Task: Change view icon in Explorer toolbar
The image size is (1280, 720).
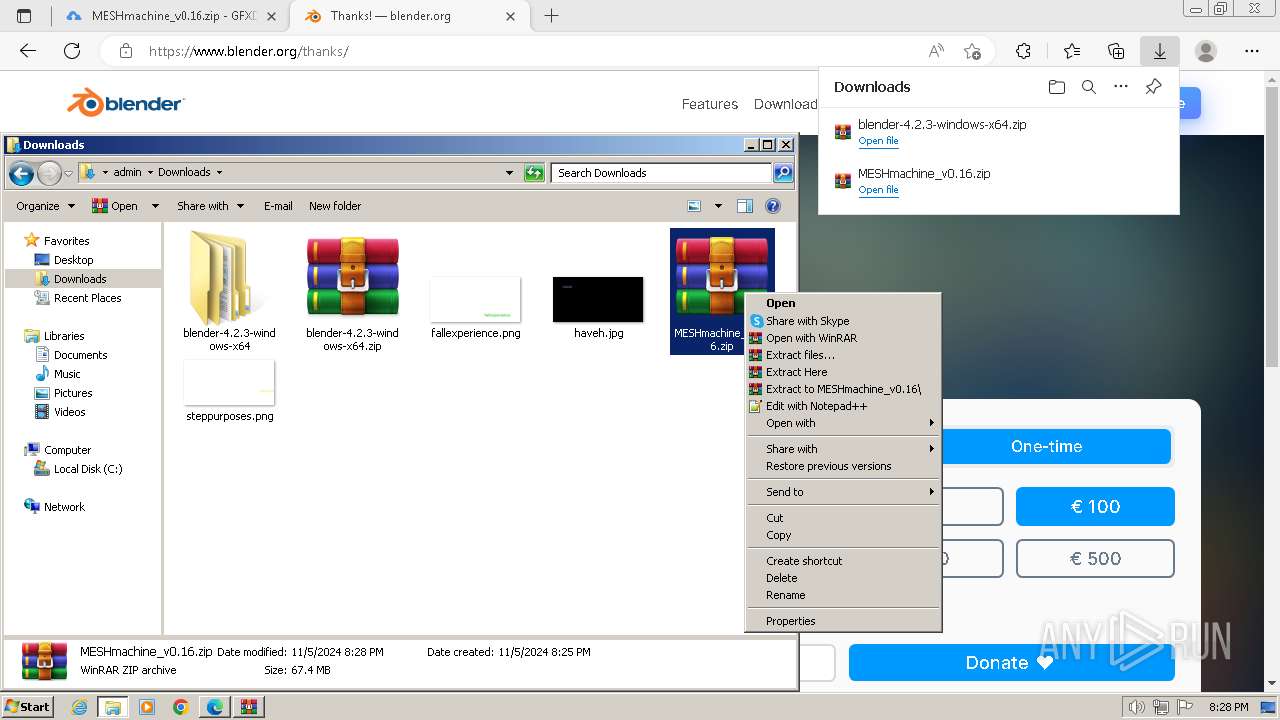Action: (695, 206)
